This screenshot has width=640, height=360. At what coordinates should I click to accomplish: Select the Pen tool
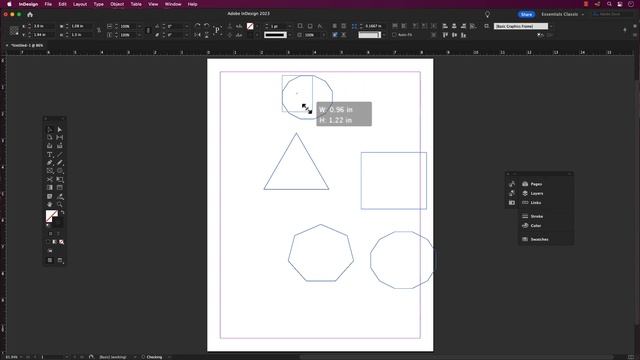click(x=50, y=163)
